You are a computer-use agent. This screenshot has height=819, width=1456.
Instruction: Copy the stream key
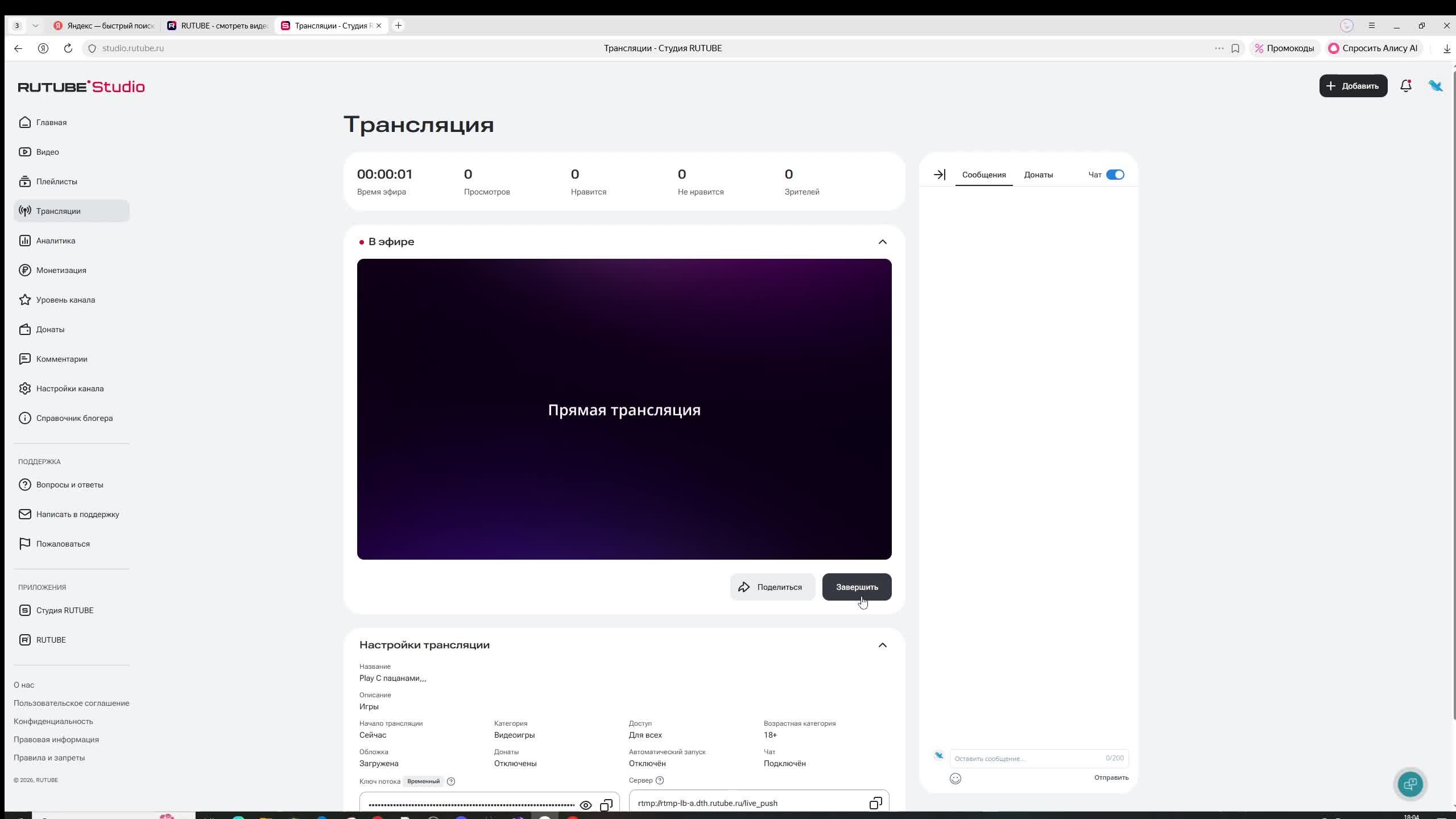(606, 805)
